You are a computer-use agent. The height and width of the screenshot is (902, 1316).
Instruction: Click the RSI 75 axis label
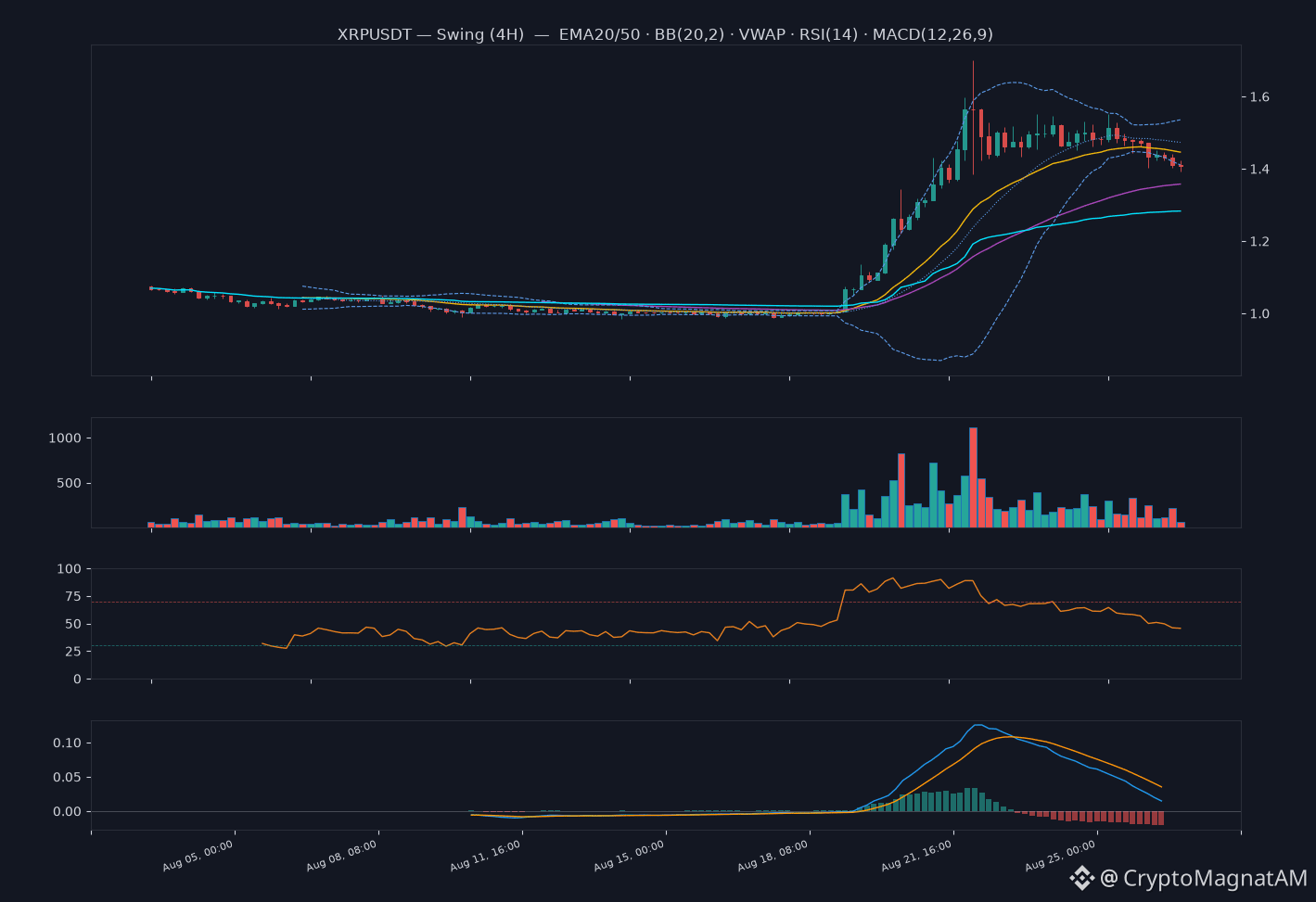tap(72, 598)
